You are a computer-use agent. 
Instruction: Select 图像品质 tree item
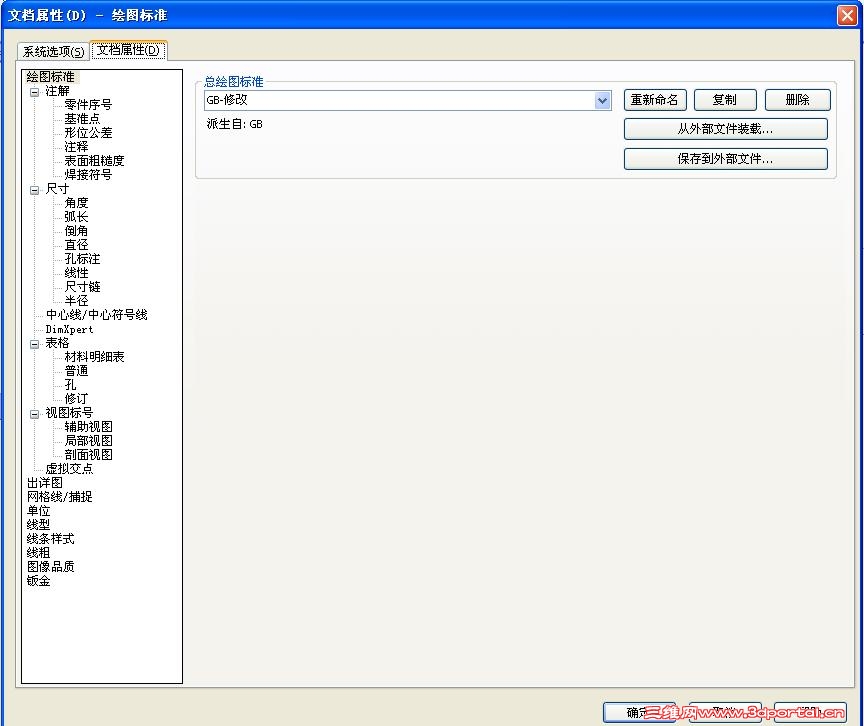[50, 567]
